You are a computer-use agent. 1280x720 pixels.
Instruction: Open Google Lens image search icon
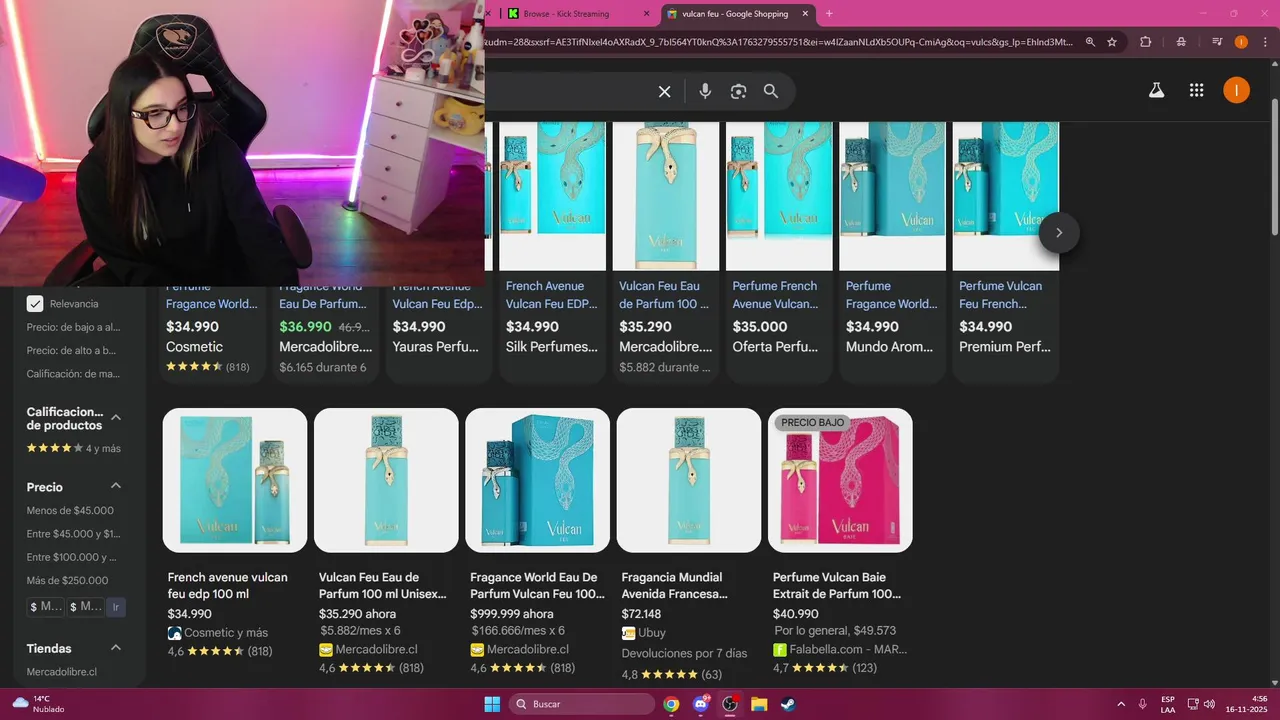coord(738,91)
